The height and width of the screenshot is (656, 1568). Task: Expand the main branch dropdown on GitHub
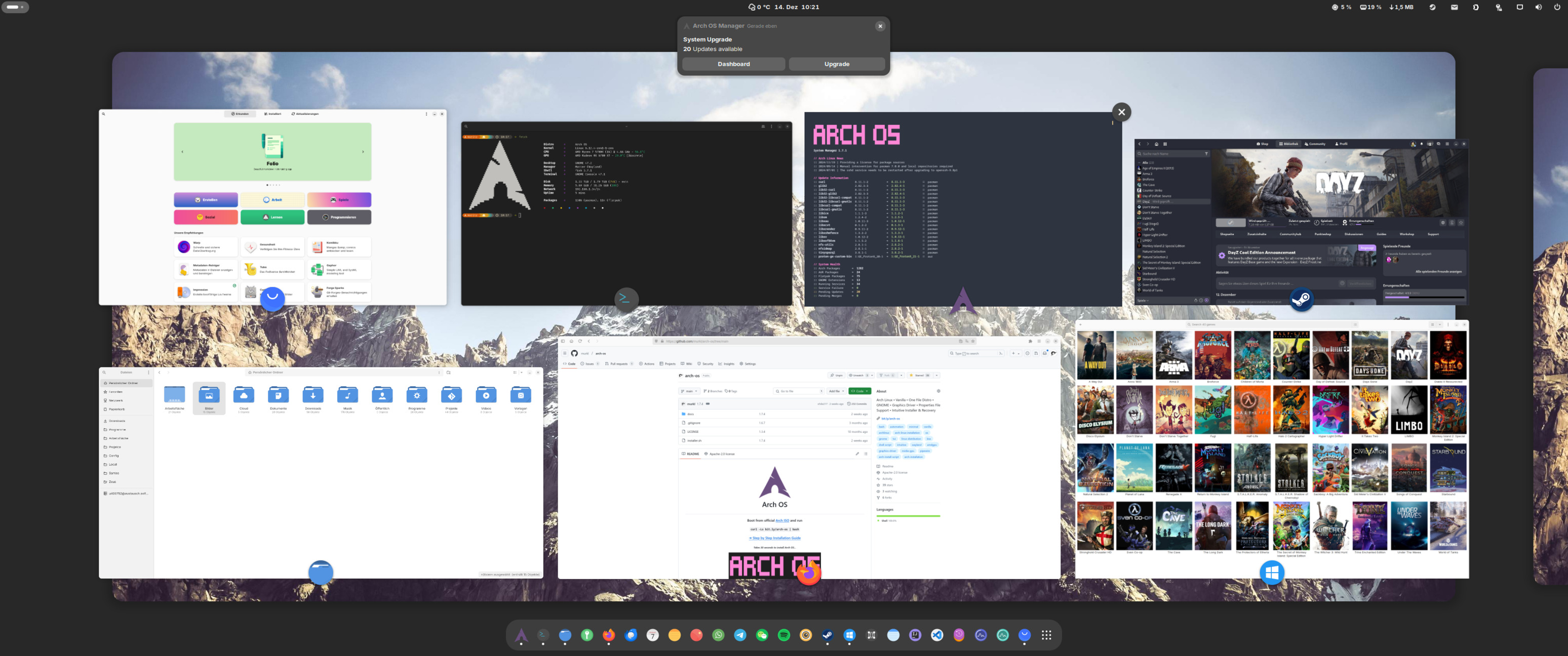pyautogui.click(x=690, y=391)
